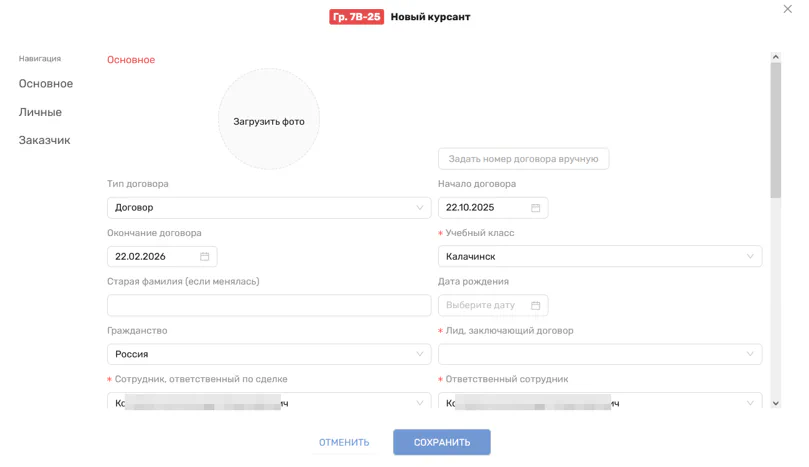Click the Загрузить фото upload circle
The width and height of the screenshot is (809, 467).
pos(269,121)
